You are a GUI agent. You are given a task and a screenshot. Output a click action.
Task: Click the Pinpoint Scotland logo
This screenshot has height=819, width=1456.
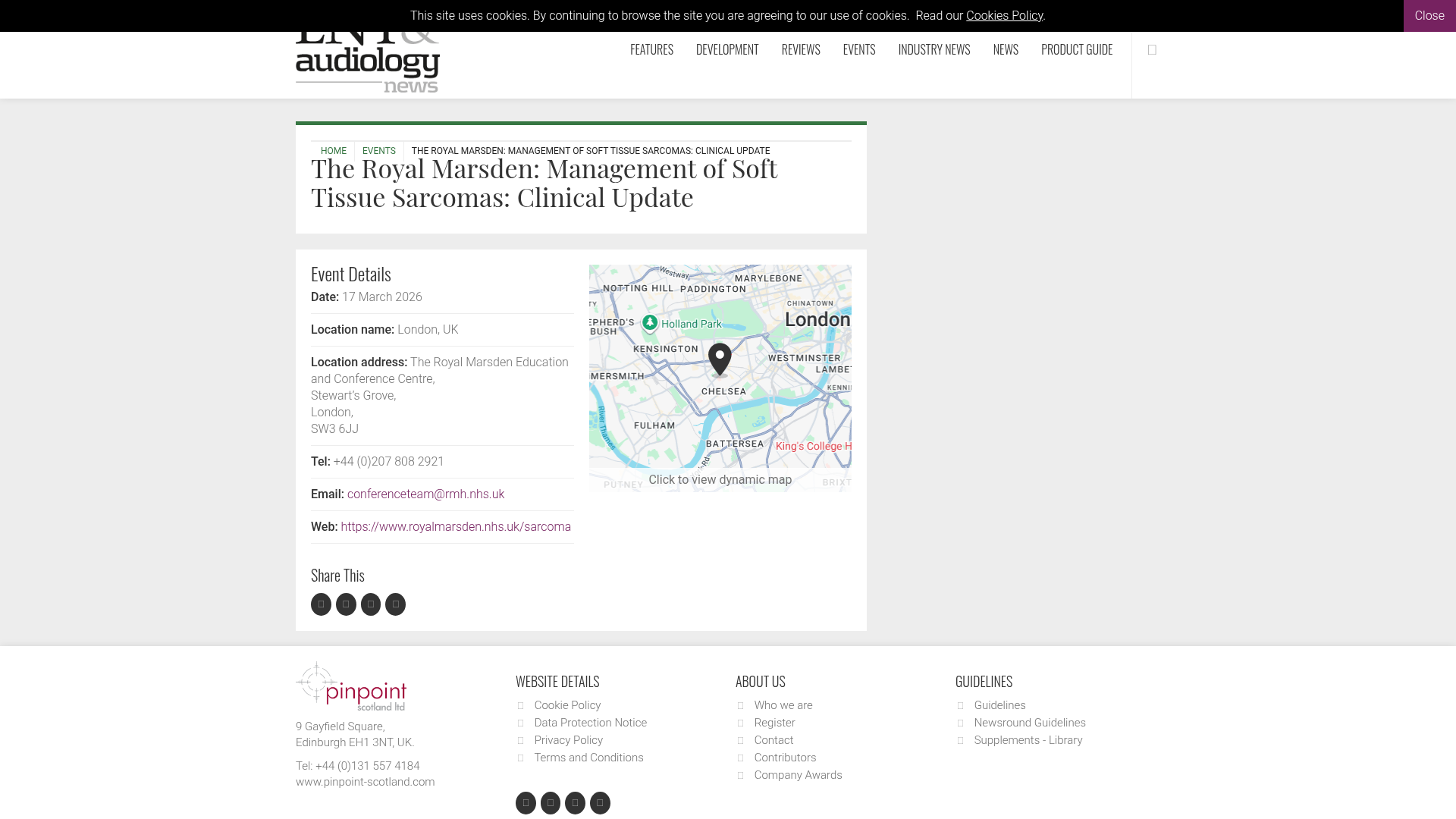351,686
